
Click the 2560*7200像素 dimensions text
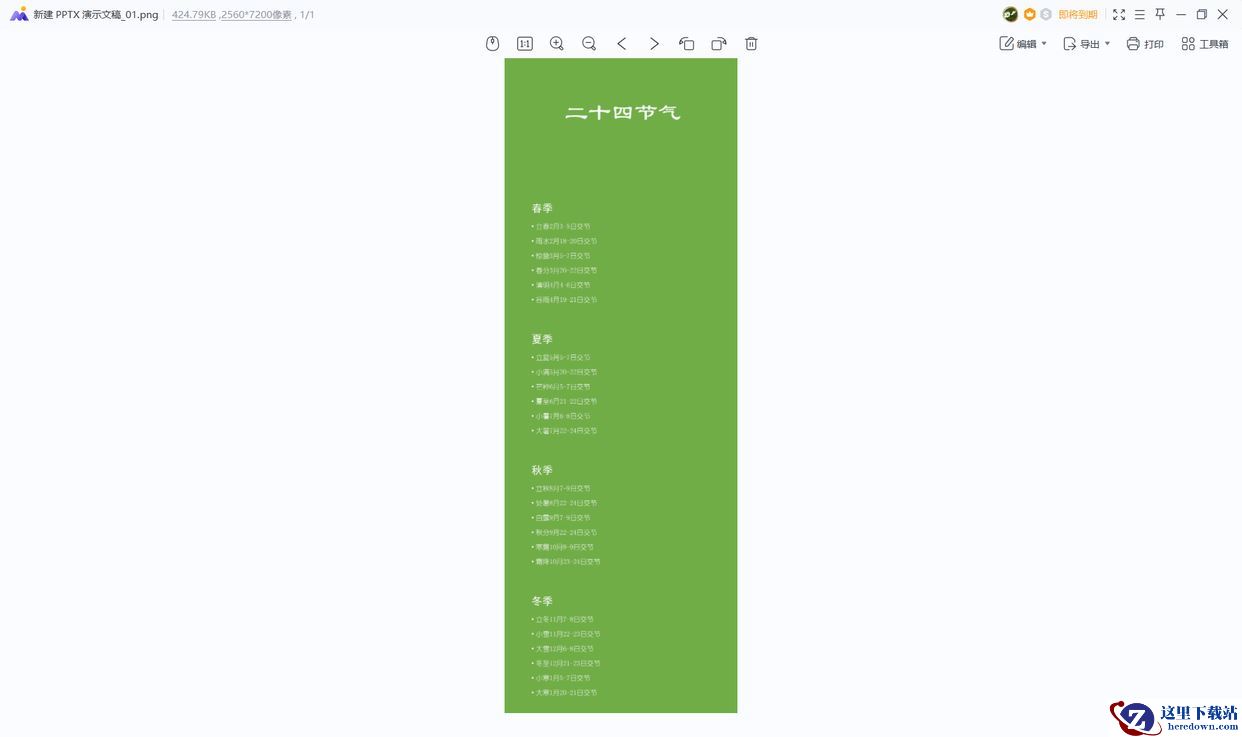click(x=256, y=15)
